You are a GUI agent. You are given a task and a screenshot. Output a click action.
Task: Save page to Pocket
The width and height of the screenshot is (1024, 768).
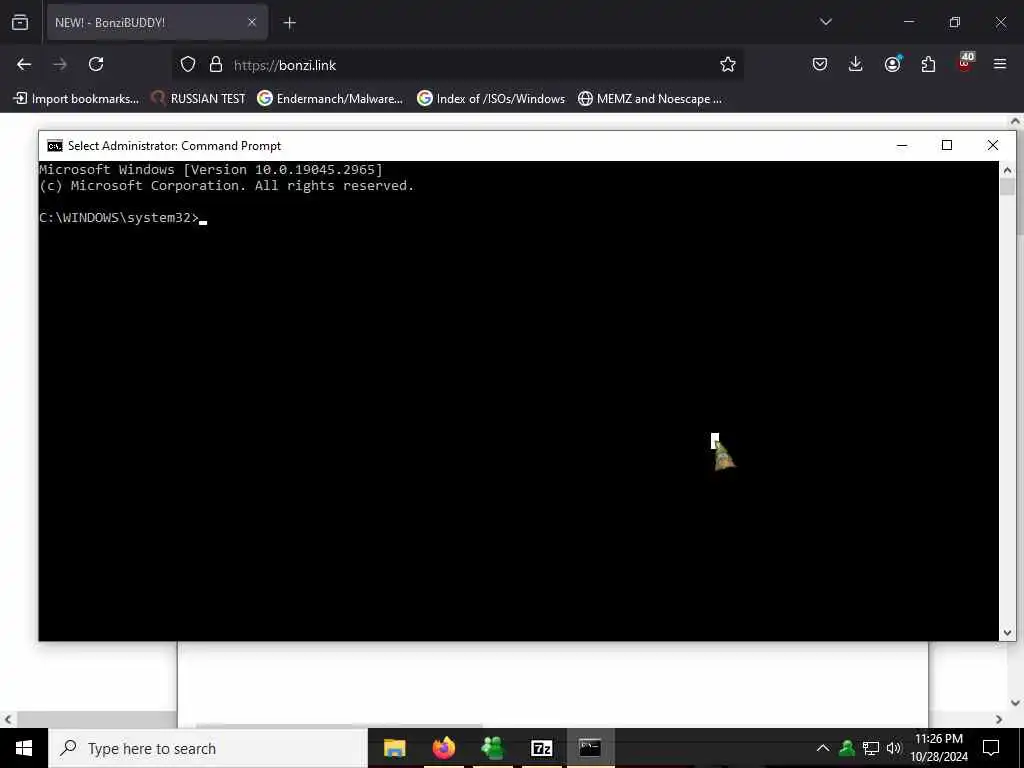[820, 65]
